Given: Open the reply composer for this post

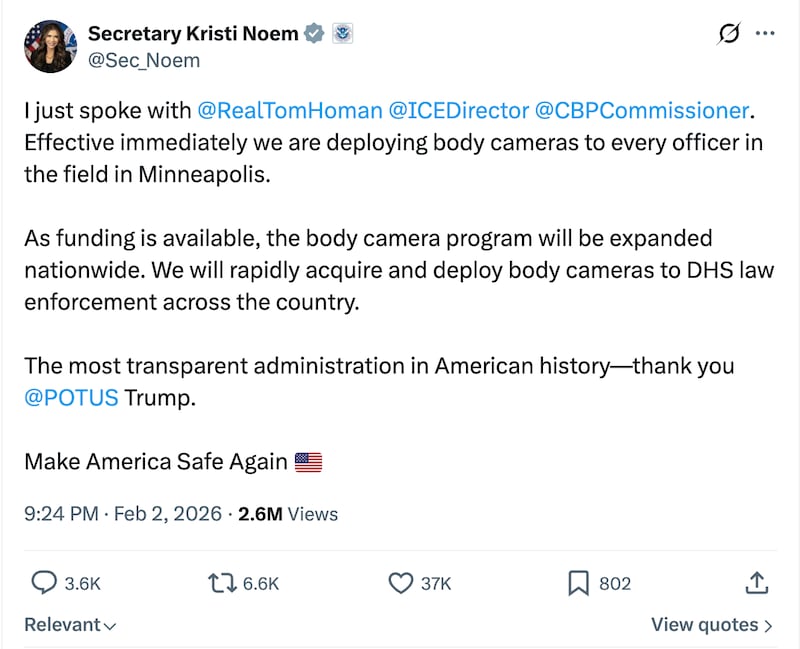Looking at the screenshot, I should click(42, 583).
